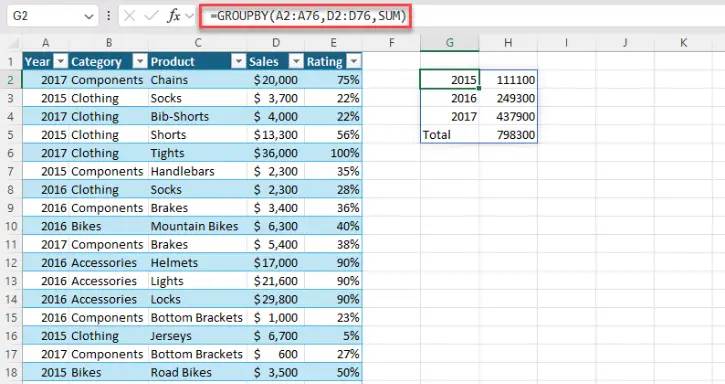
Task: Click the Sales header cell
Action: (x=276, y=62)
